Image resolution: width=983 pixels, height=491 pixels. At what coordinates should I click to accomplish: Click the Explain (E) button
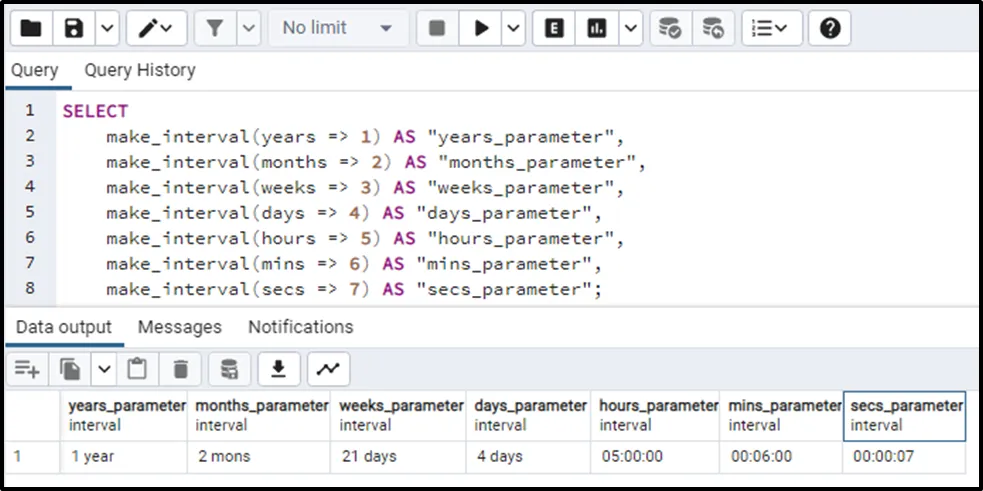(553, 29)
